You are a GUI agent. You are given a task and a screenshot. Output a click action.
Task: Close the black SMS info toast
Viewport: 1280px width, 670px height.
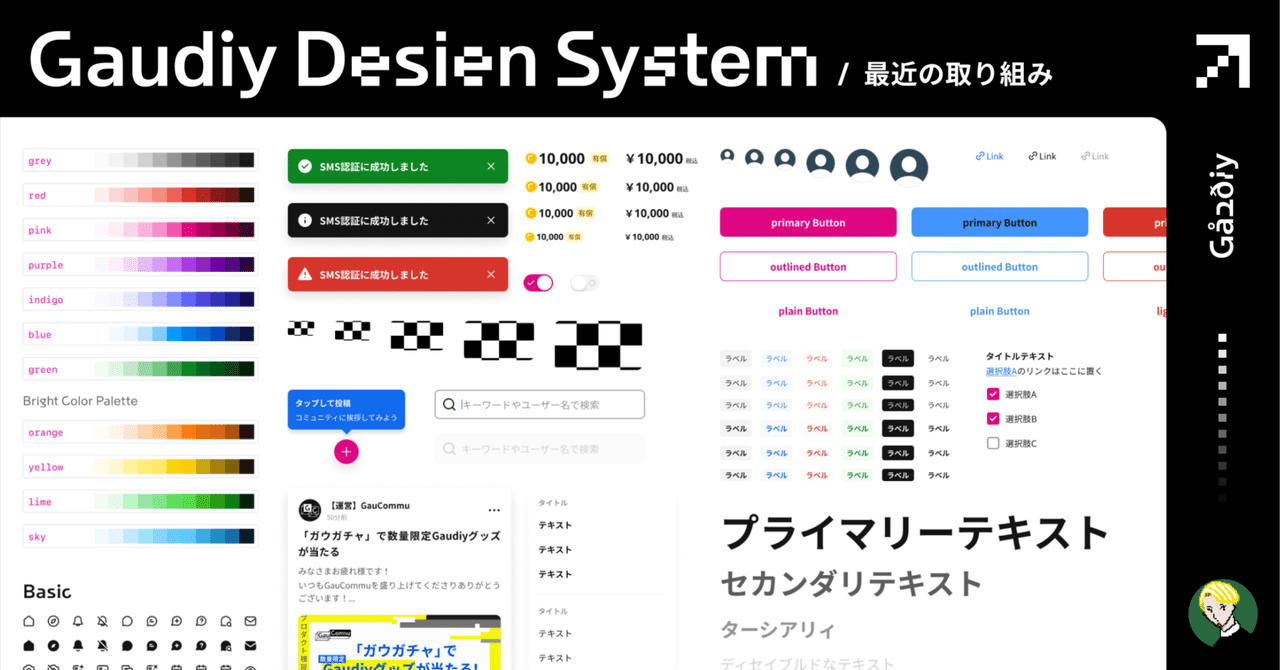[491, 220]
